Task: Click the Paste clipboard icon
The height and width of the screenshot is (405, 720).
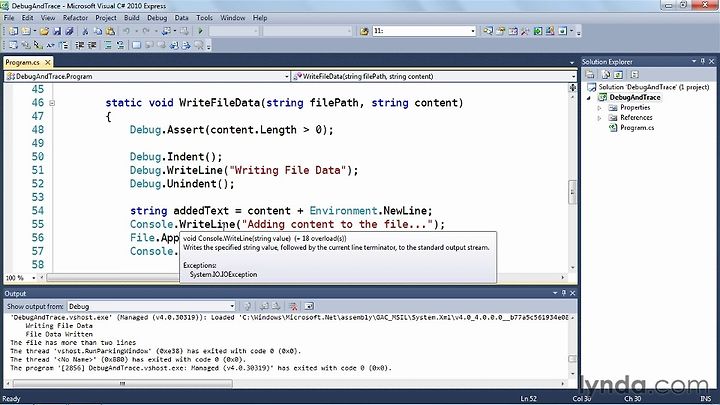Action: [110, 31]
